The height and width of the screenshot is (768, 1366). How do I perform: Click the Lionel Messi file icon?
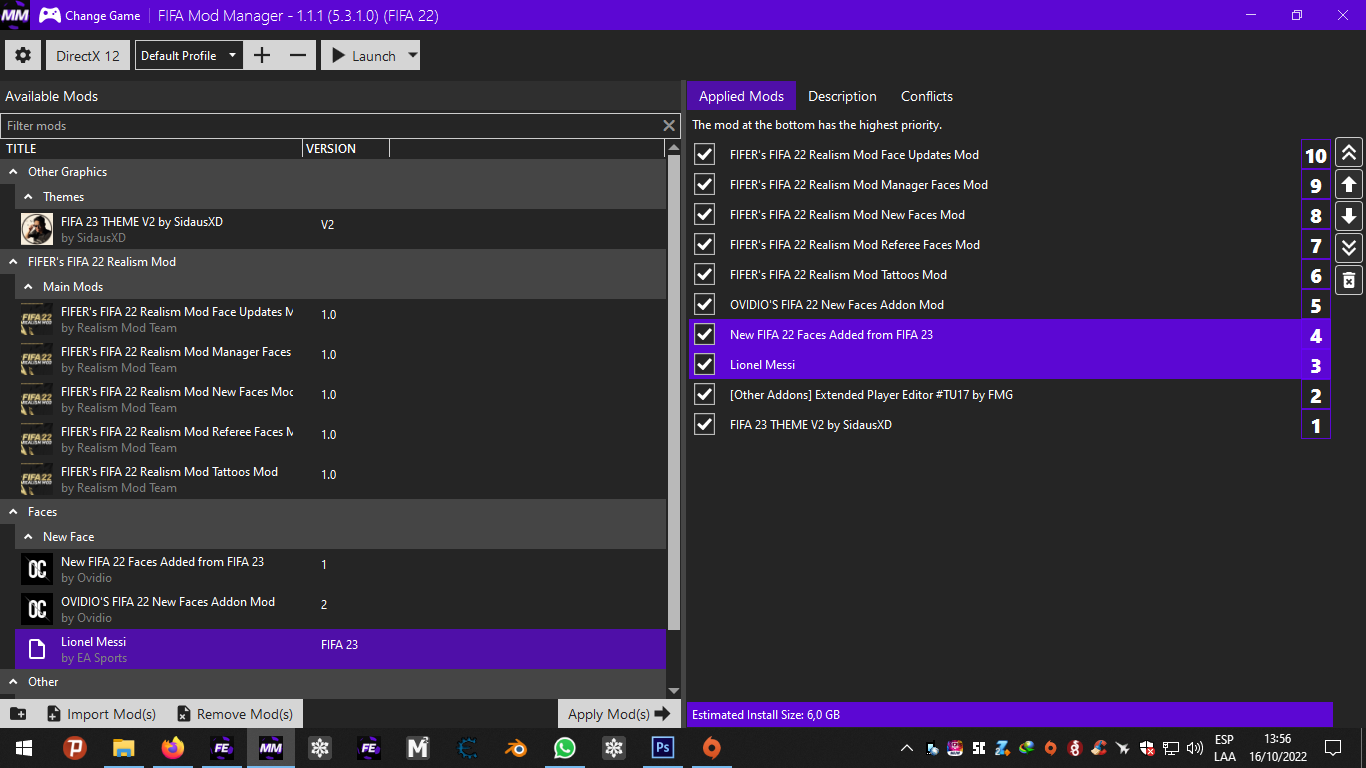37,649
